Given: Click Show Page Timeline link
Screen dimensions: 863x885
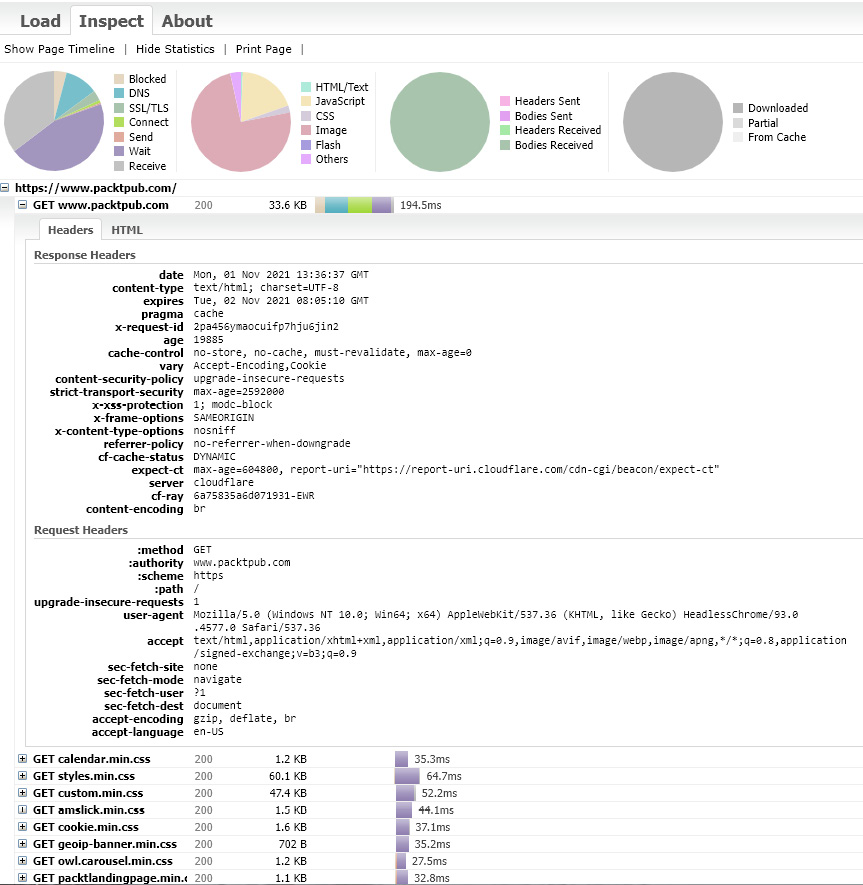Looking at the screenshot, I should tap(59, 49).
